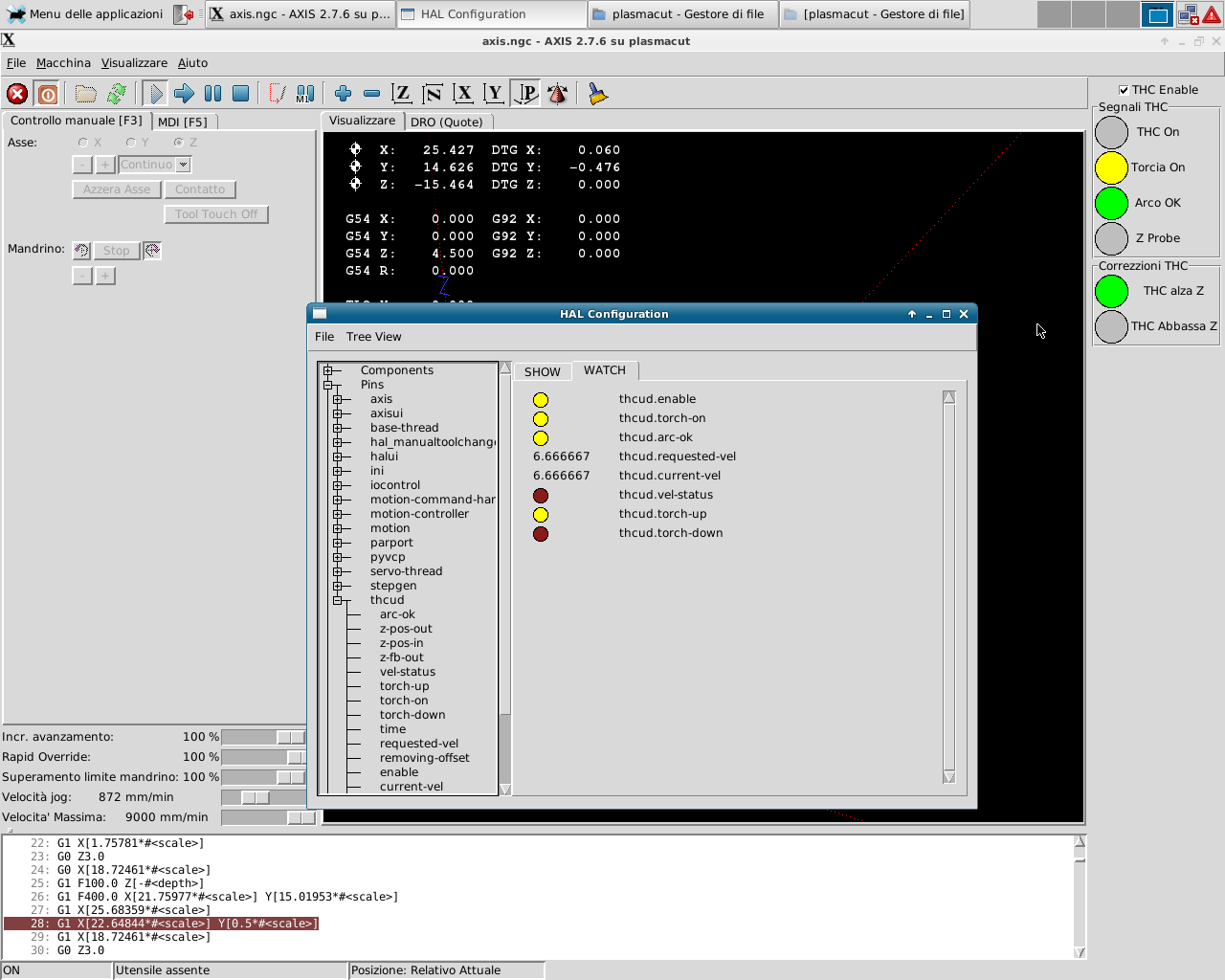Expand halui pins node
The image size is (1225, 980).
(337, 457)
